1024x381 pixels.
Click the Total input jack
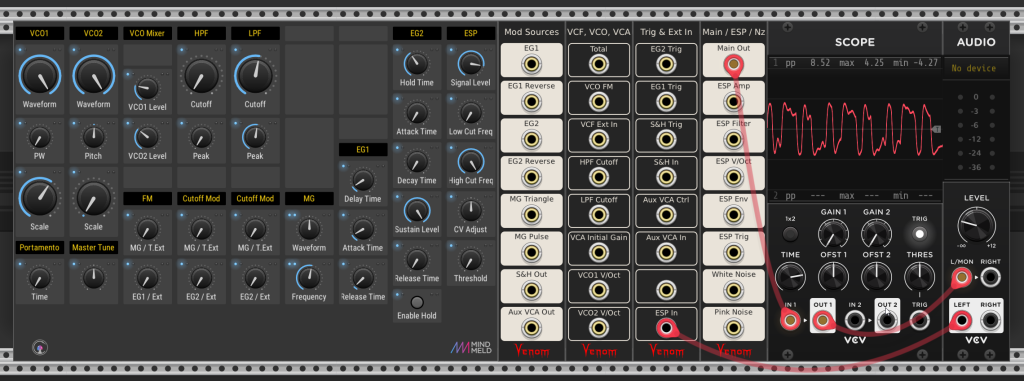point(598,64)
